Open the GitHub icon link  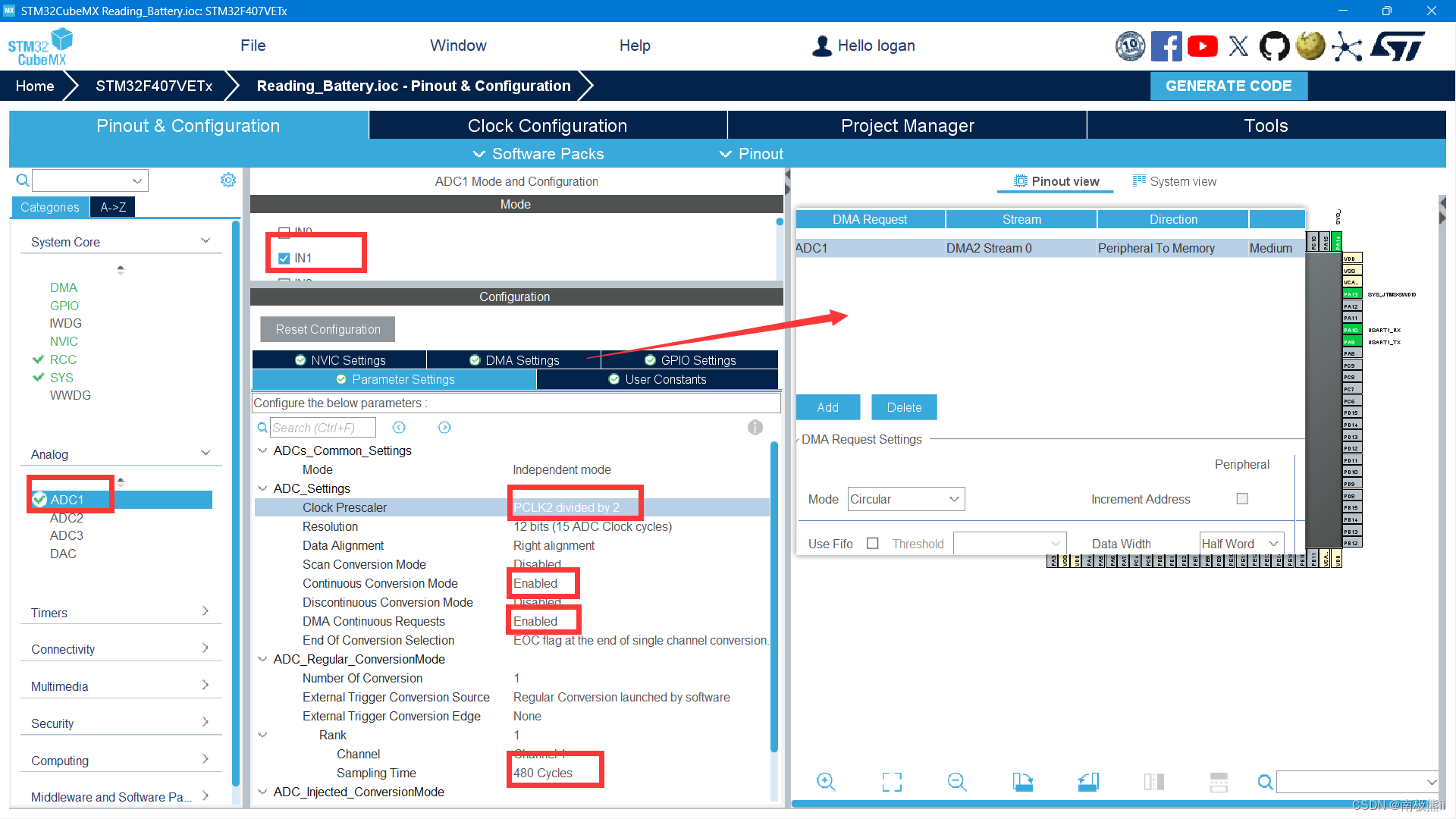(1274, 46)
